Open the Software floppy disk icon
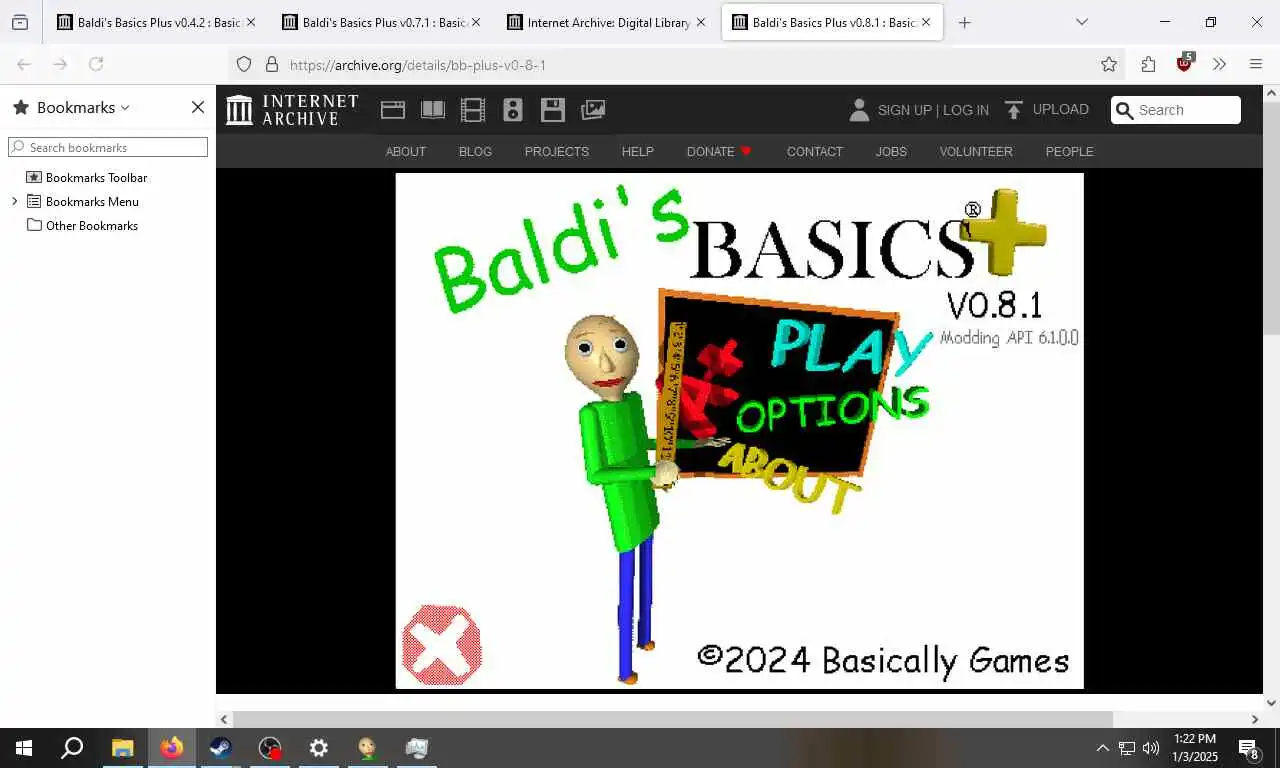1280x768 pixels. point(553,109)
